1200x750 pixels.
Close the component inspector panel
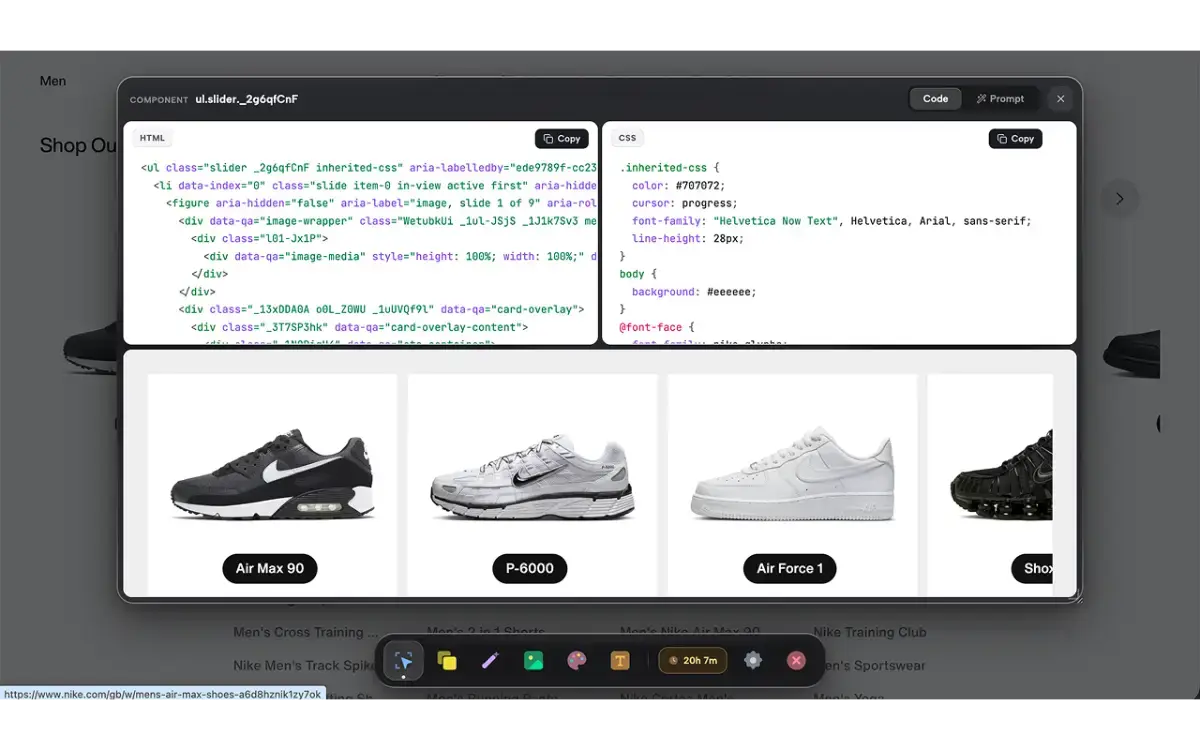[x=1061, y=99]
